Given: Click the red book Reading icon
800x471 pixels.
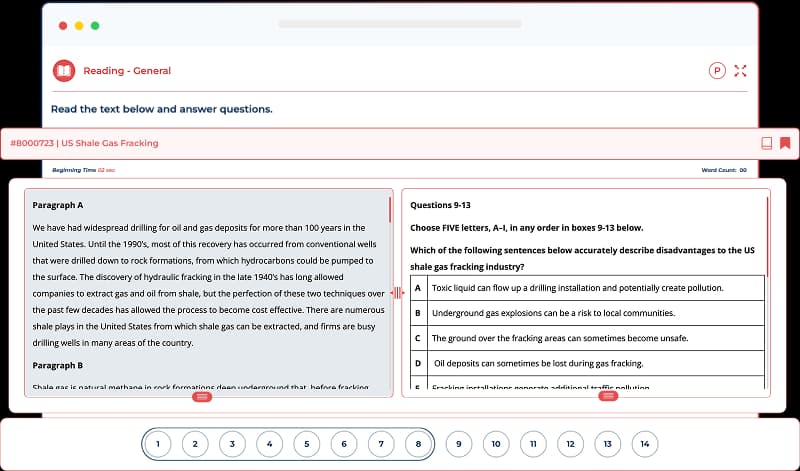Looking at the screenshot, I should coord(64,71).
